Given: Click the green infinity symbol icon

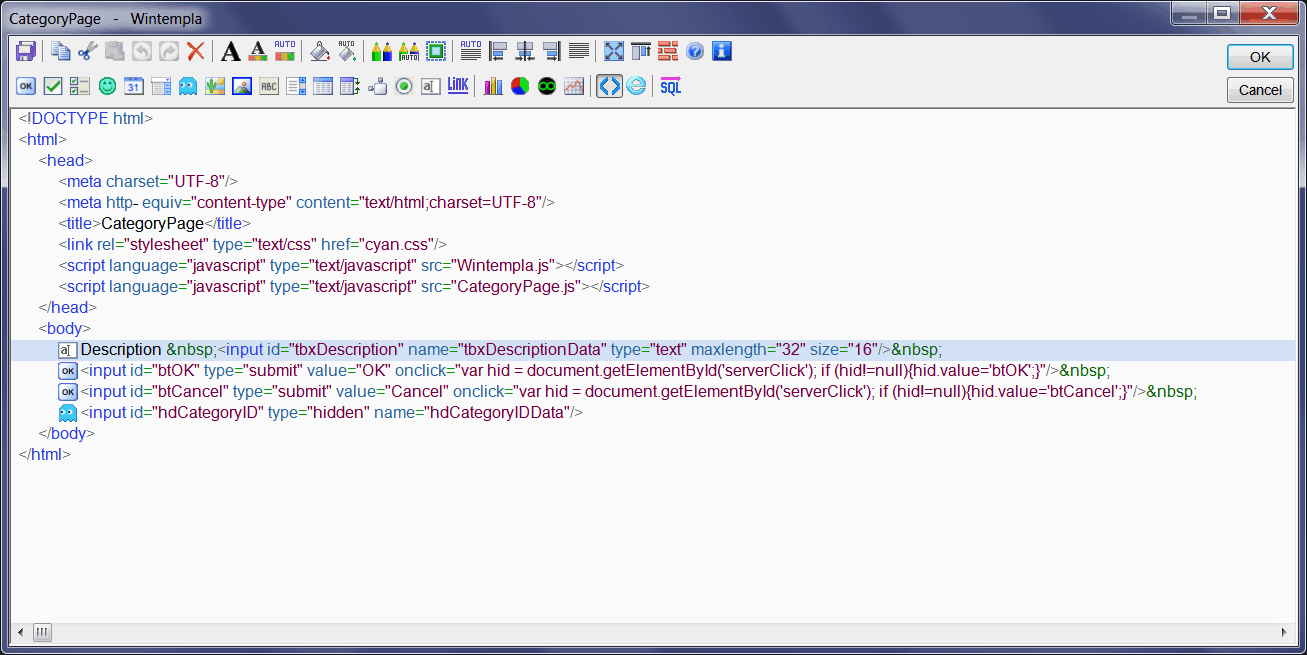Looking at the screenshot, I should pos(547,86).
